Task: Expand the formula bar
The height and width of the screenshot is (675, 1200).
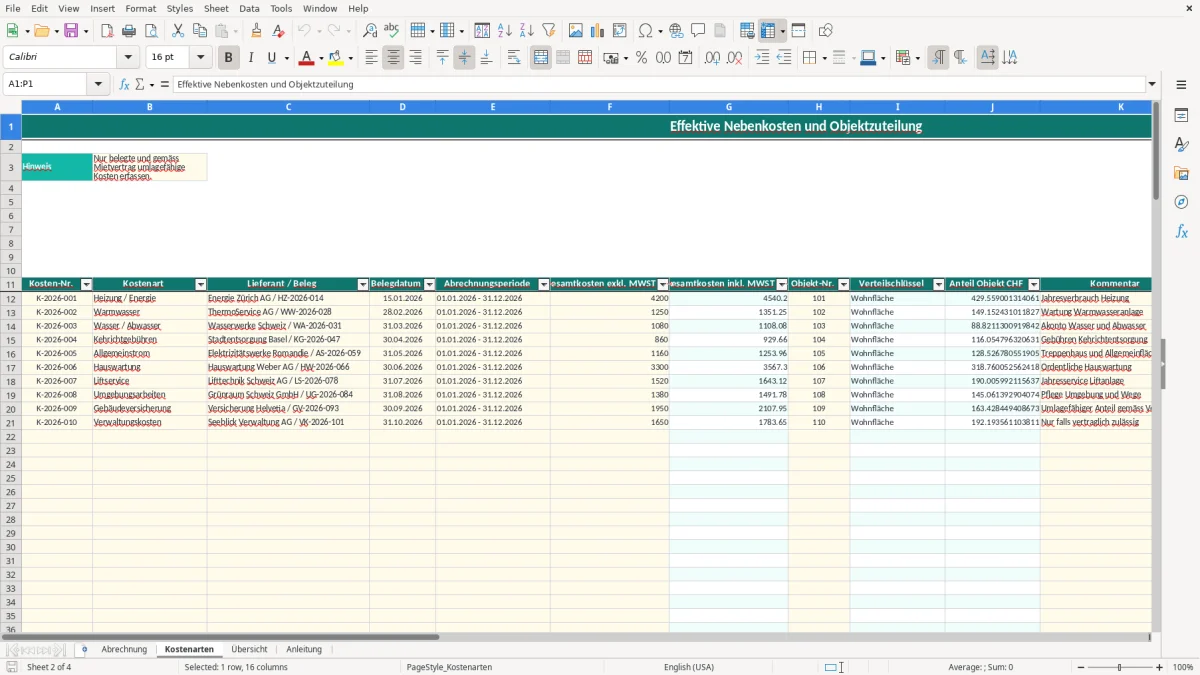Action: [1152, 84]
